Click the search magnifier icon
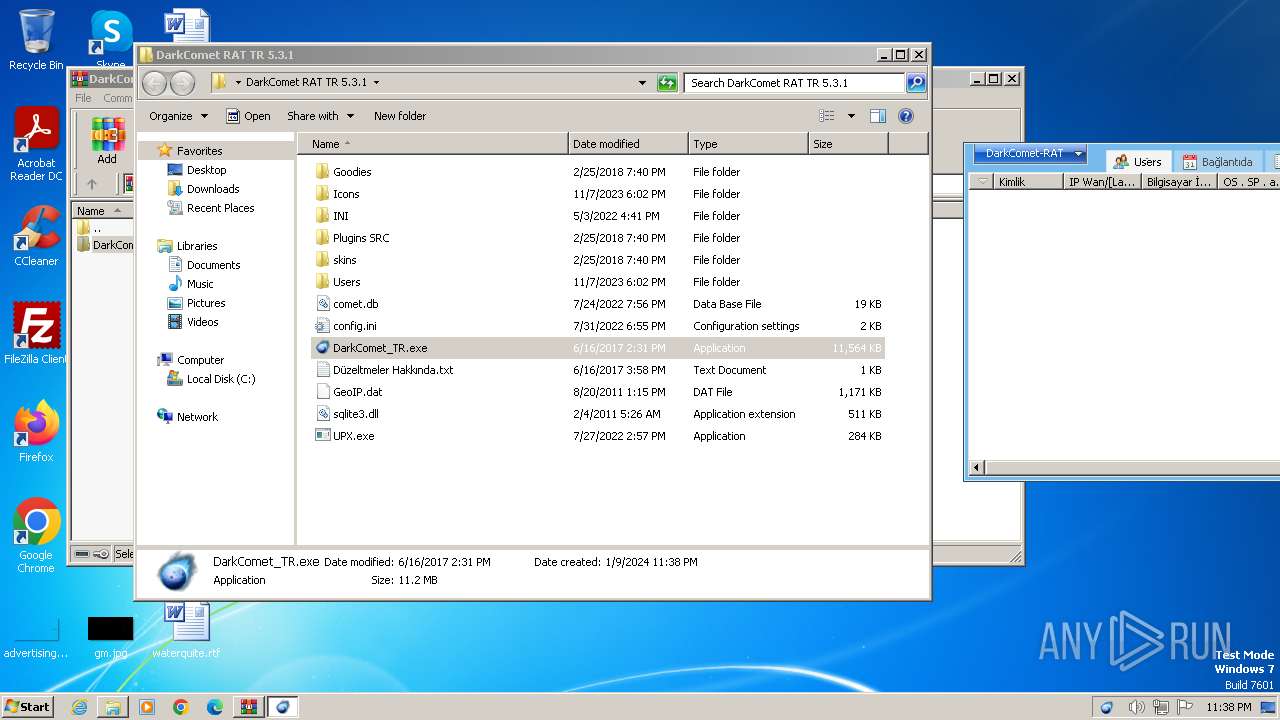The height and width of the screenshot is (720, 1280). [915, 83]
